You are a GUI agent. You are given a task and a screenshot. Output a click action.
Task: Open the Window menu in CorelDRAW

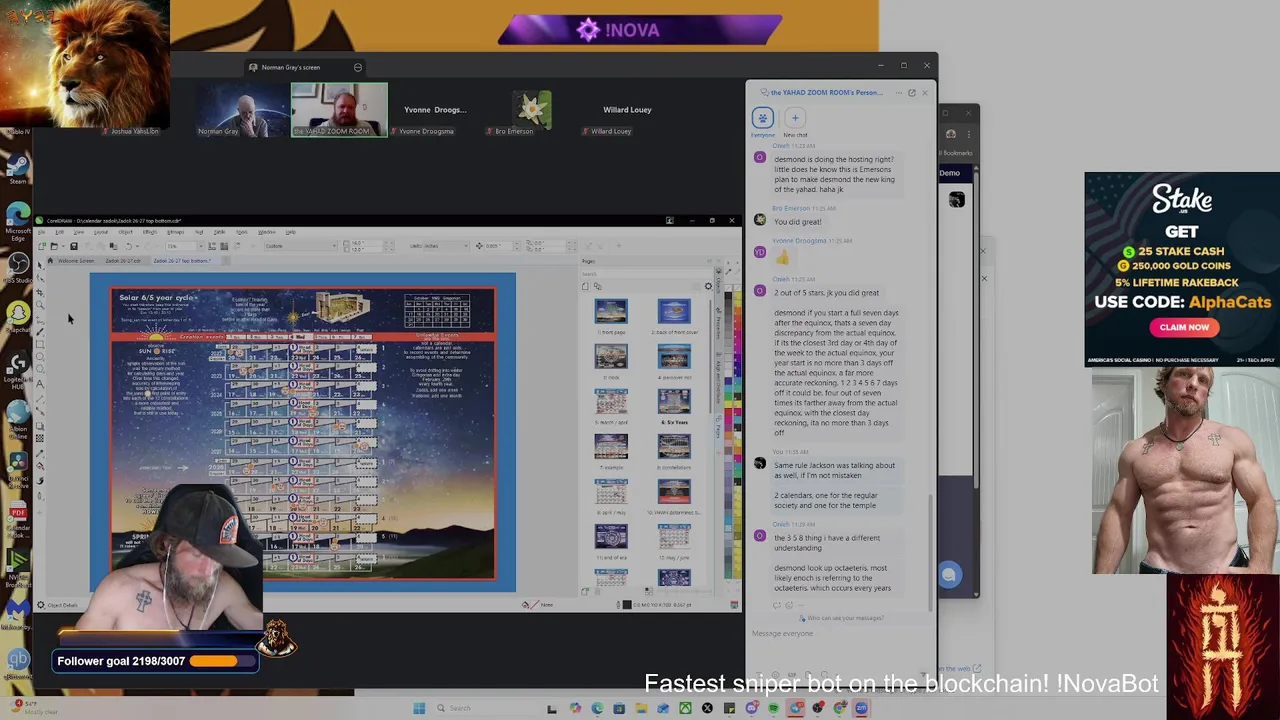point(267,232)
